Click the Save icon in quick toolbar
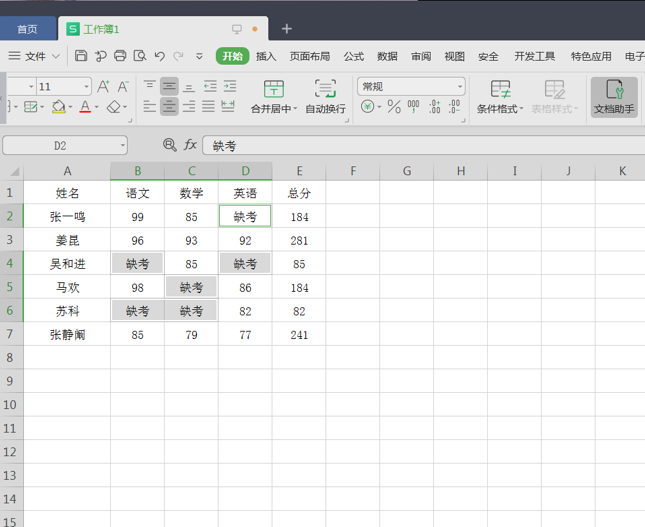The image size is (645, 527). 81,56
